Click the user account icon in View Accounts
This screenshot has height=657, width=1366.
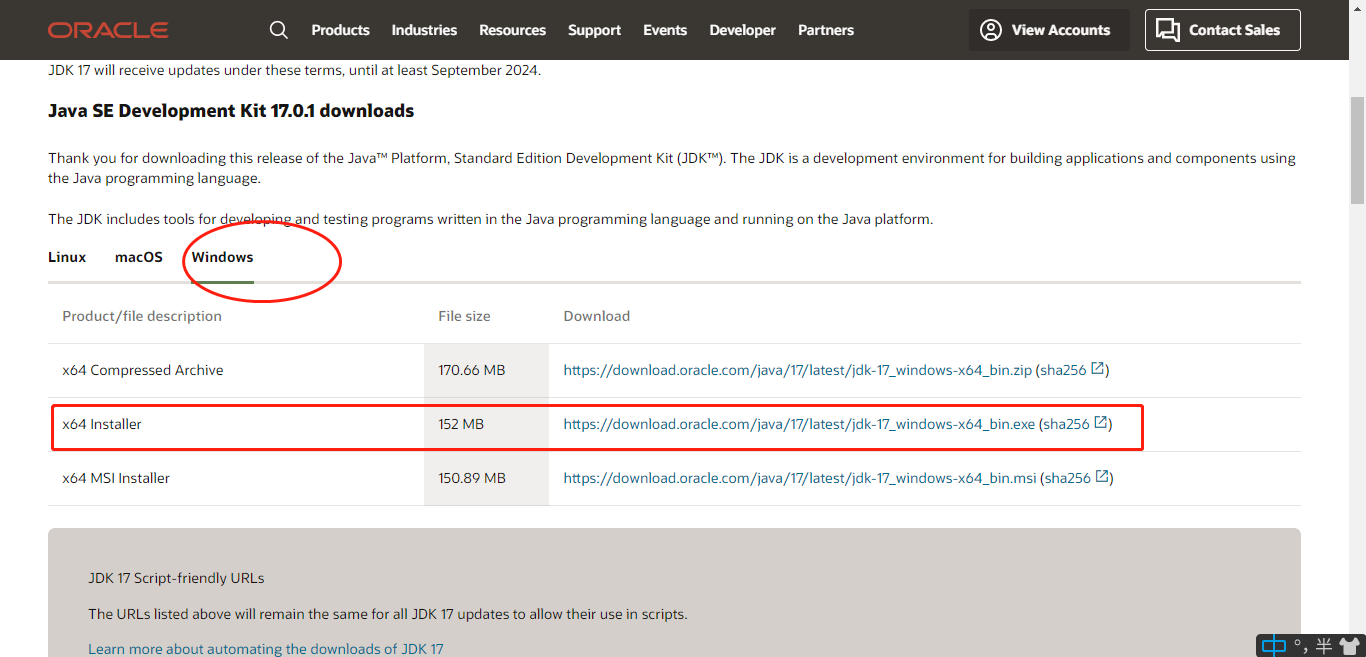click(991, 30)
